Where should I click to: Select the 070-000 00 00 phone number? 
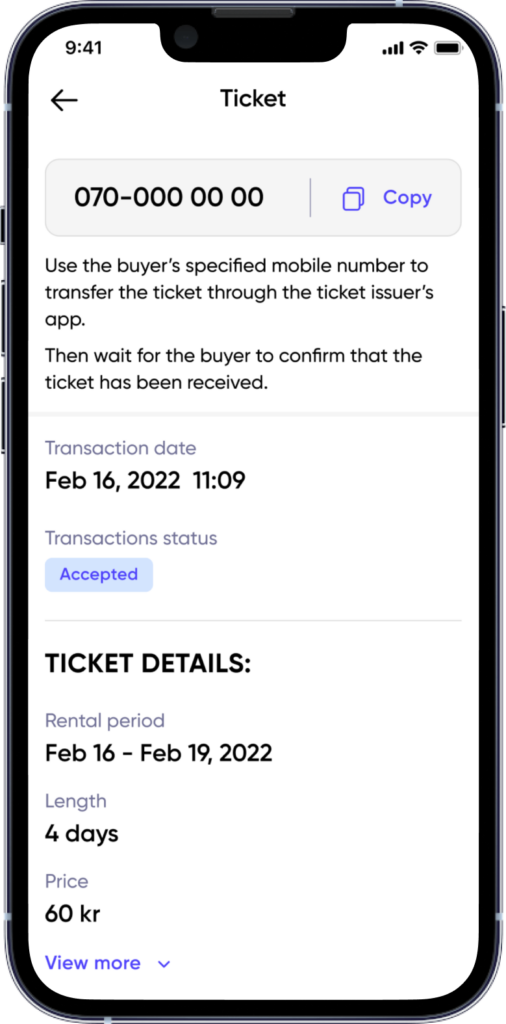click(x=168, y=197)
